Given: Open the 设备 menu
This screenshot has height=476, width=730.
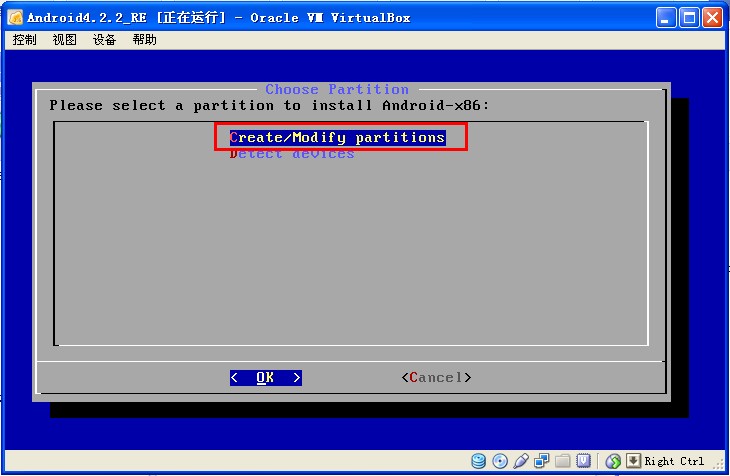Looking at the screenshot, I should coord(104,40).
